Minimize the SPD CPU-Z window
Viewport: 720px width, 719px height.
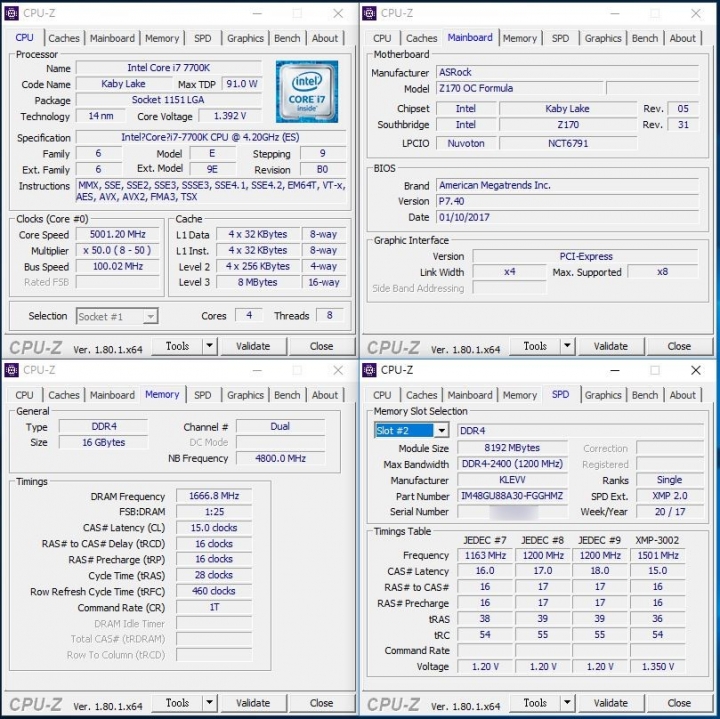click(615, 370)
